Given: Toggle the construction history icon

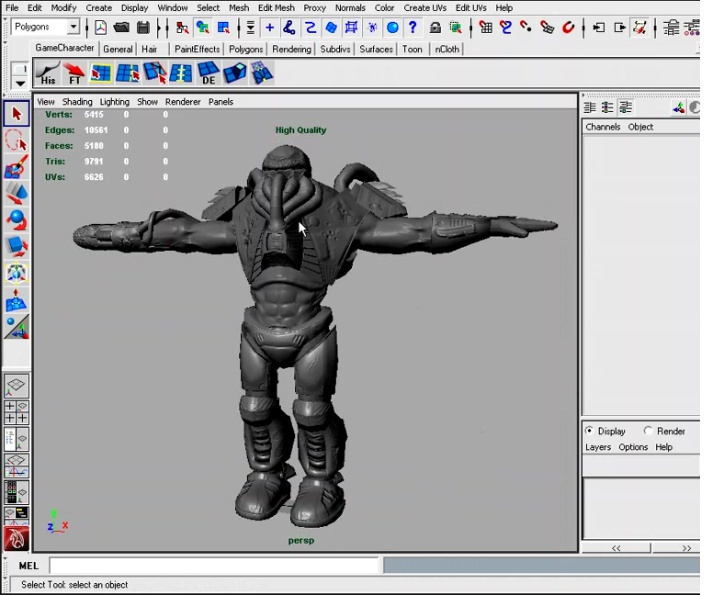Looking at the screenshot, I should [640, 28].
